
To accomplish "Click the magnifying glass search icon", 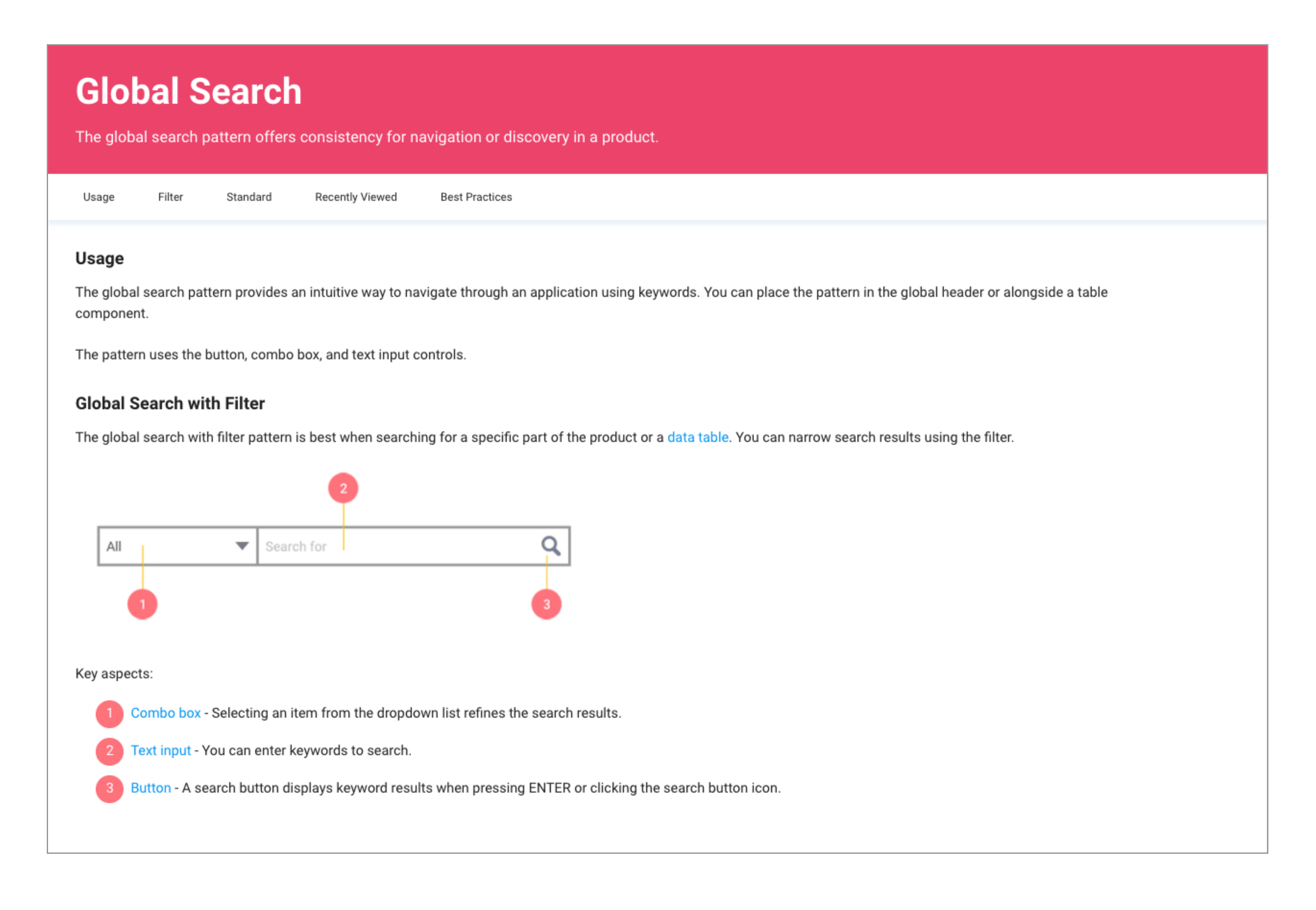I will (x=550, y=546).
